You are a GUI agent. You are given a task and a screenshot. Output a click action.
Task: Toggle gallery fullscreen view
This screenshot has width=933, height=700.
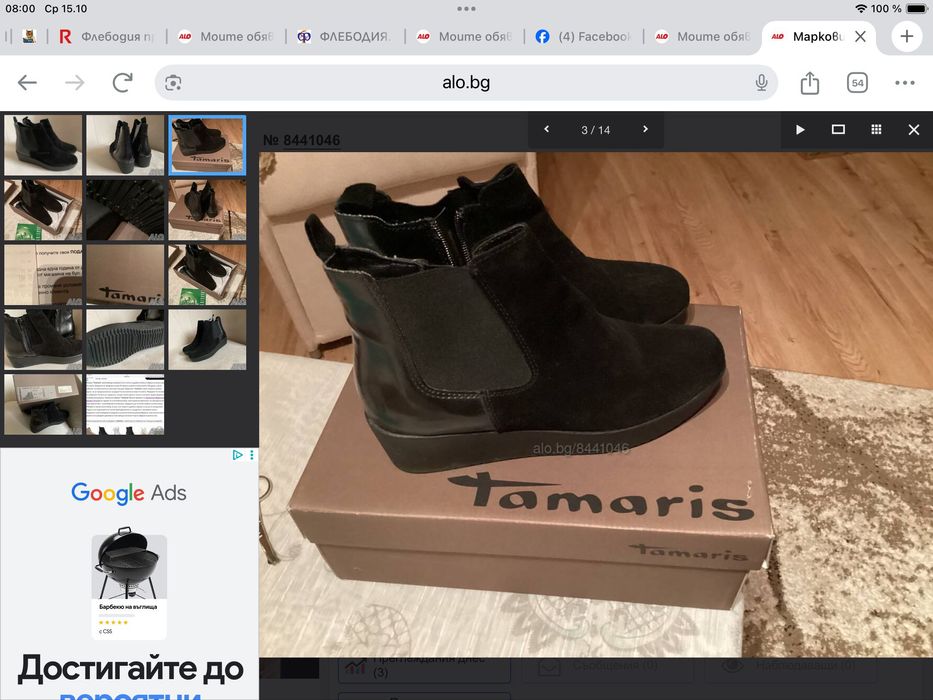[x=838, y=130]
